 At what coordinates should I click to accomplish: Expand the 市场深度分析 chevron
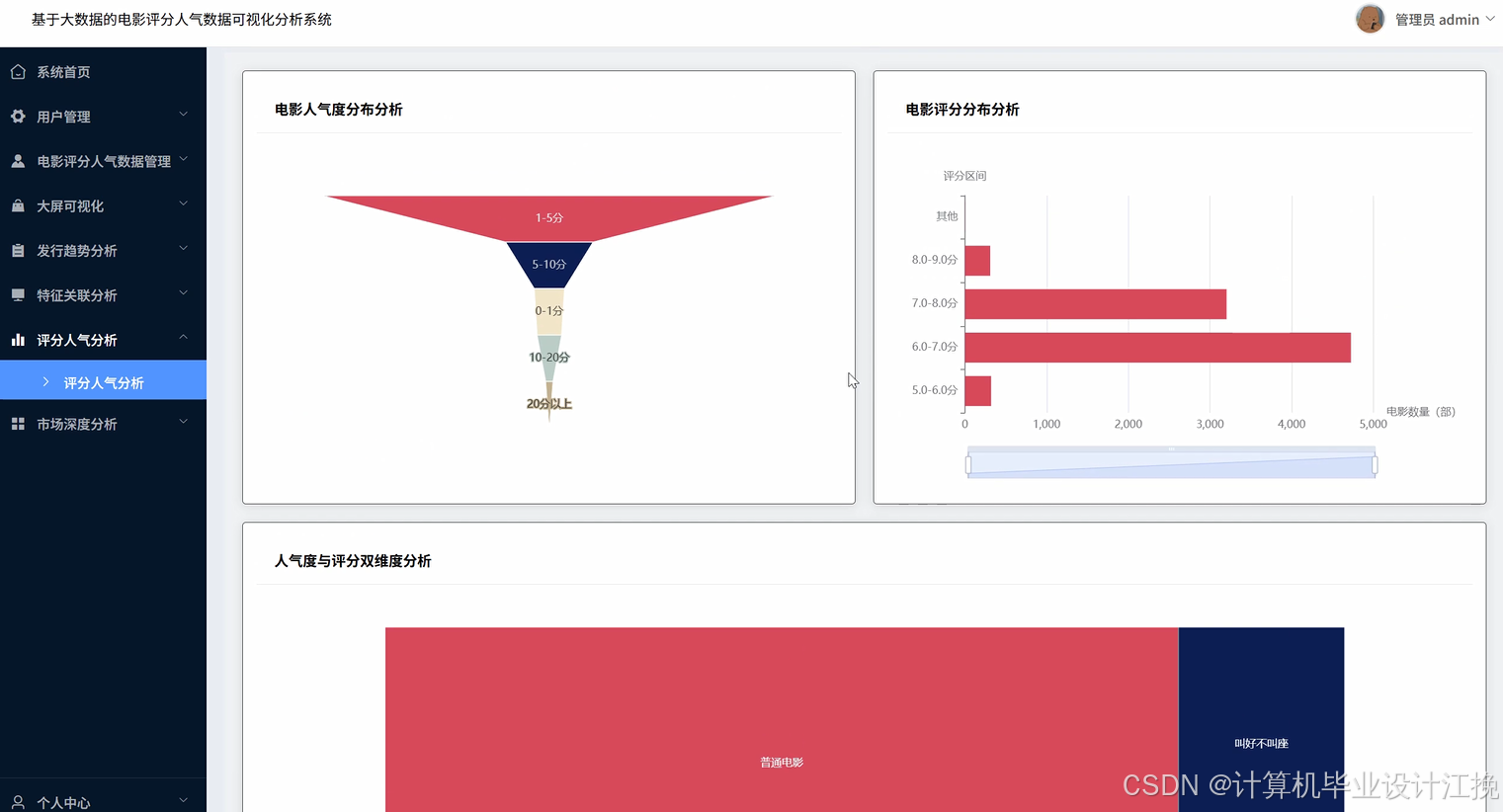click(184, 422)
